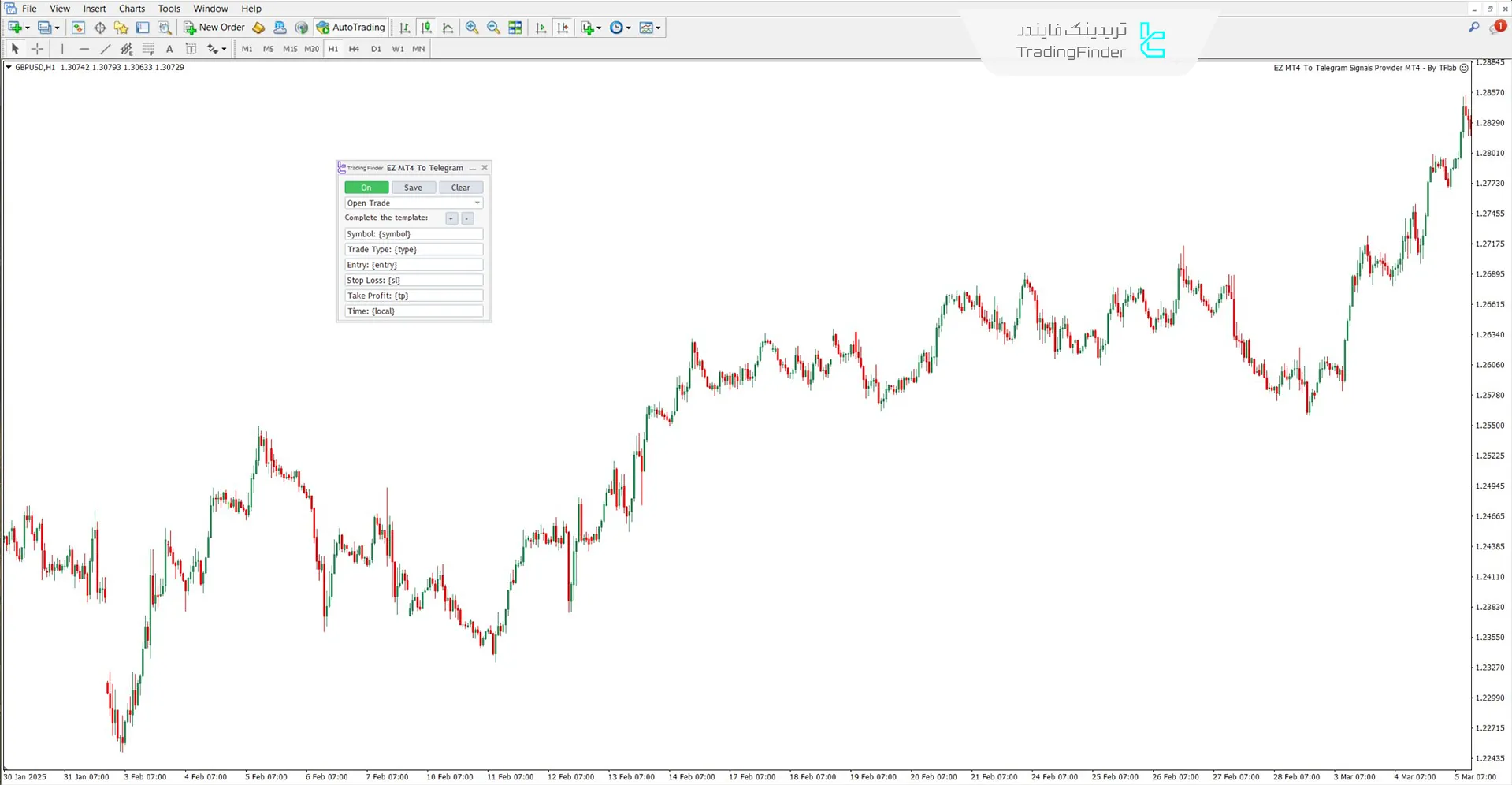The width and height of the screenshot is (1512, 785).
Task: Add a template line with plus button
Action: (451, 218)
